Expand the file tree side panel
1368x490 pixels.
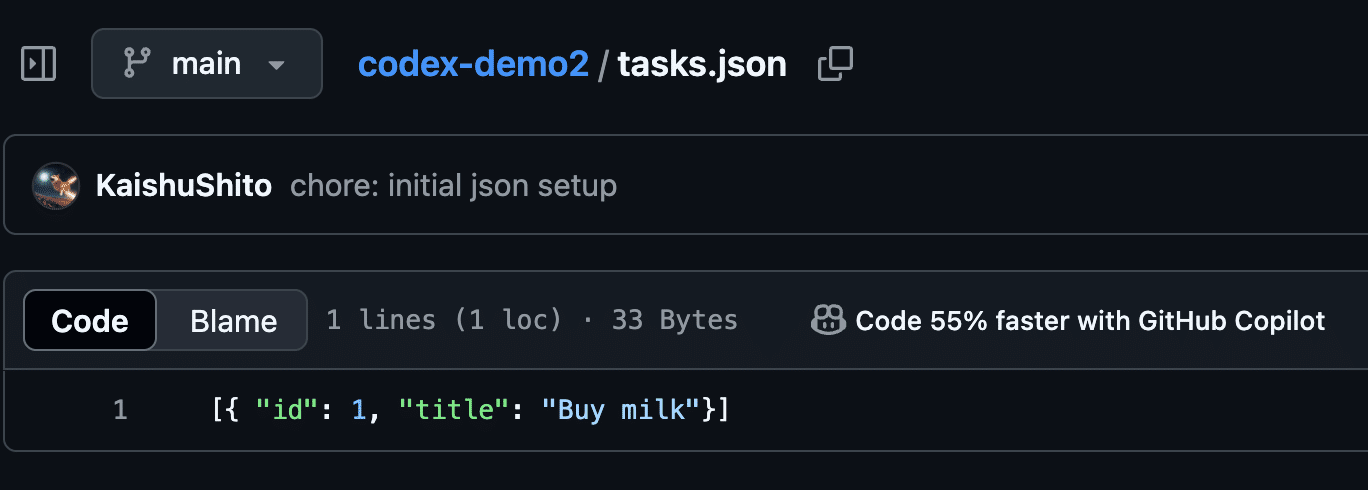coord(39,64)
